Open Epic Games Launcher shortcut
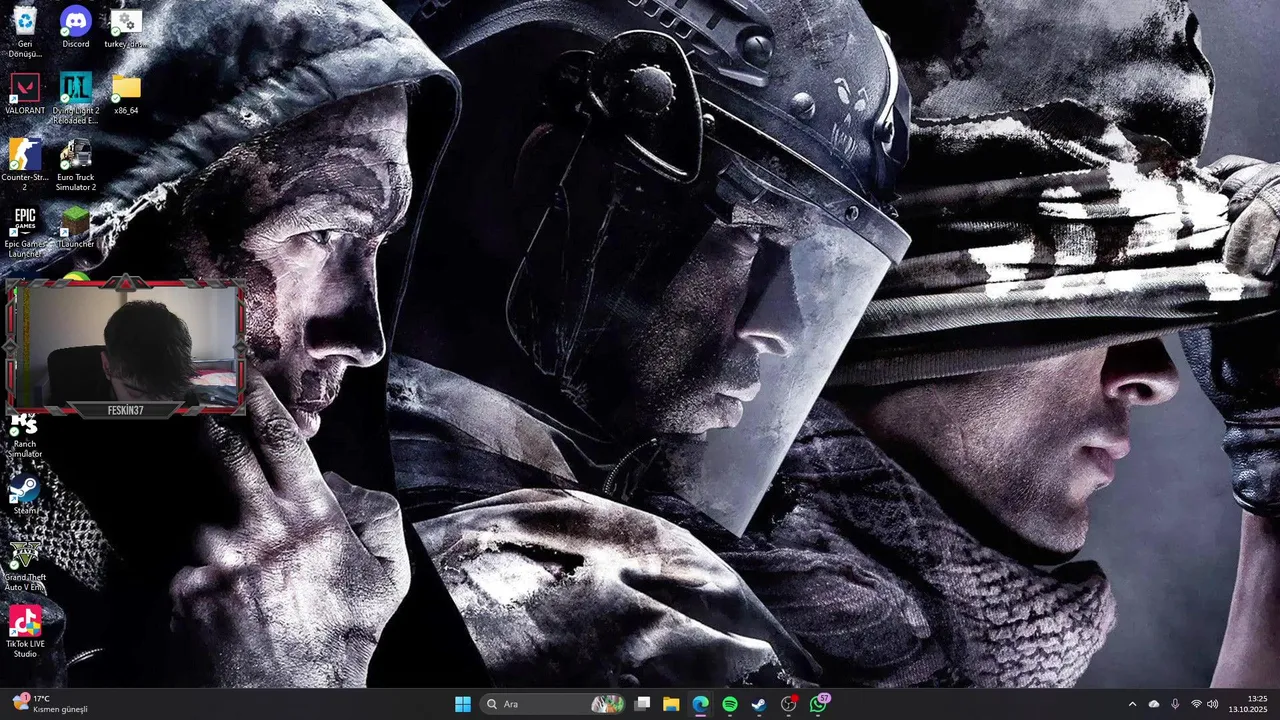The width and height of the screenshot is (1280, 720). pos(25,232)
